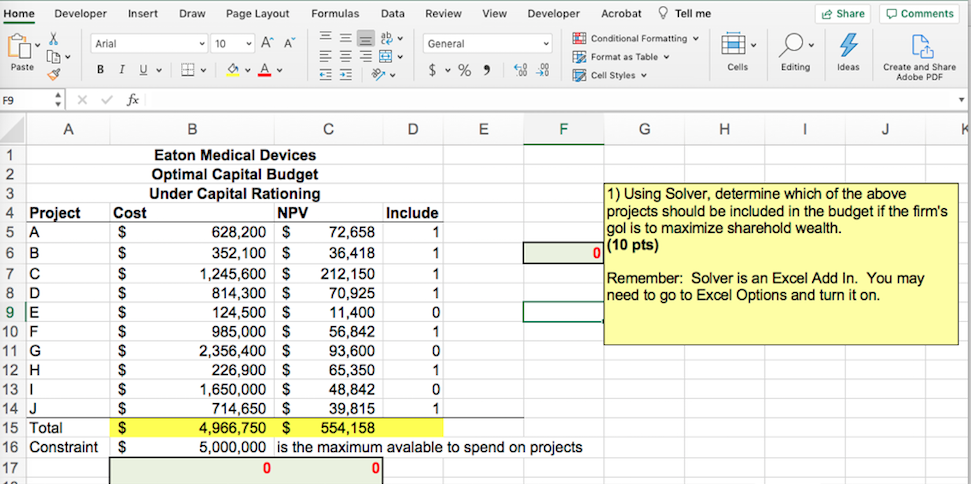Image resolution: width=971 pixels, height=484 pixels.
Task: Increase decimal places
Action: click(x=521, y=71)
